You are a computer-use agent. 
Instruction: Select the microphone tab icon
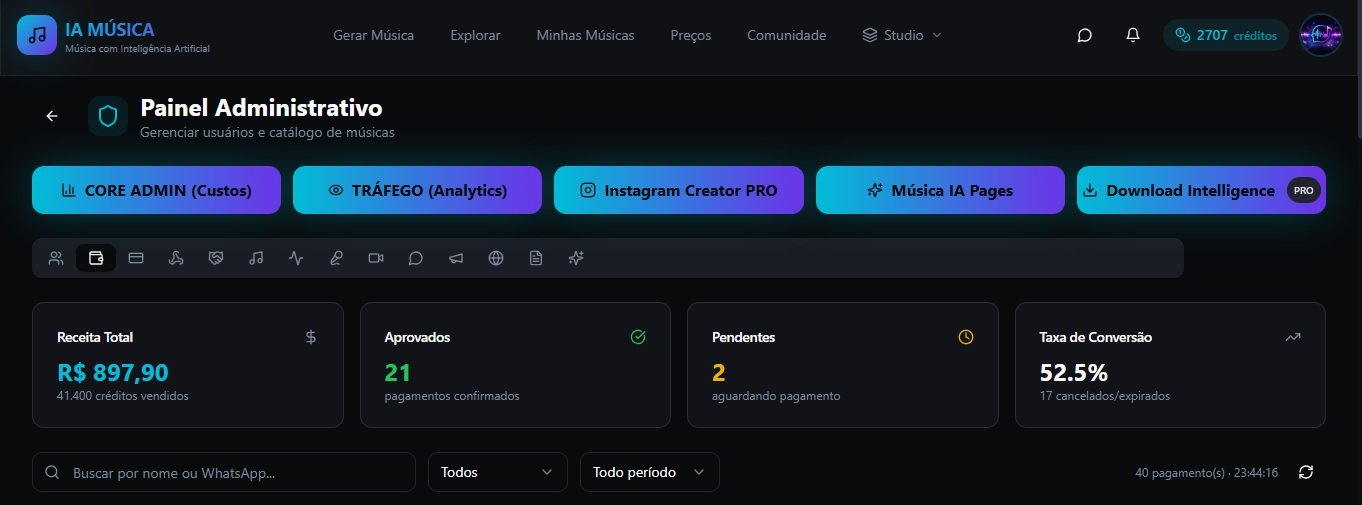click(336, 258)
